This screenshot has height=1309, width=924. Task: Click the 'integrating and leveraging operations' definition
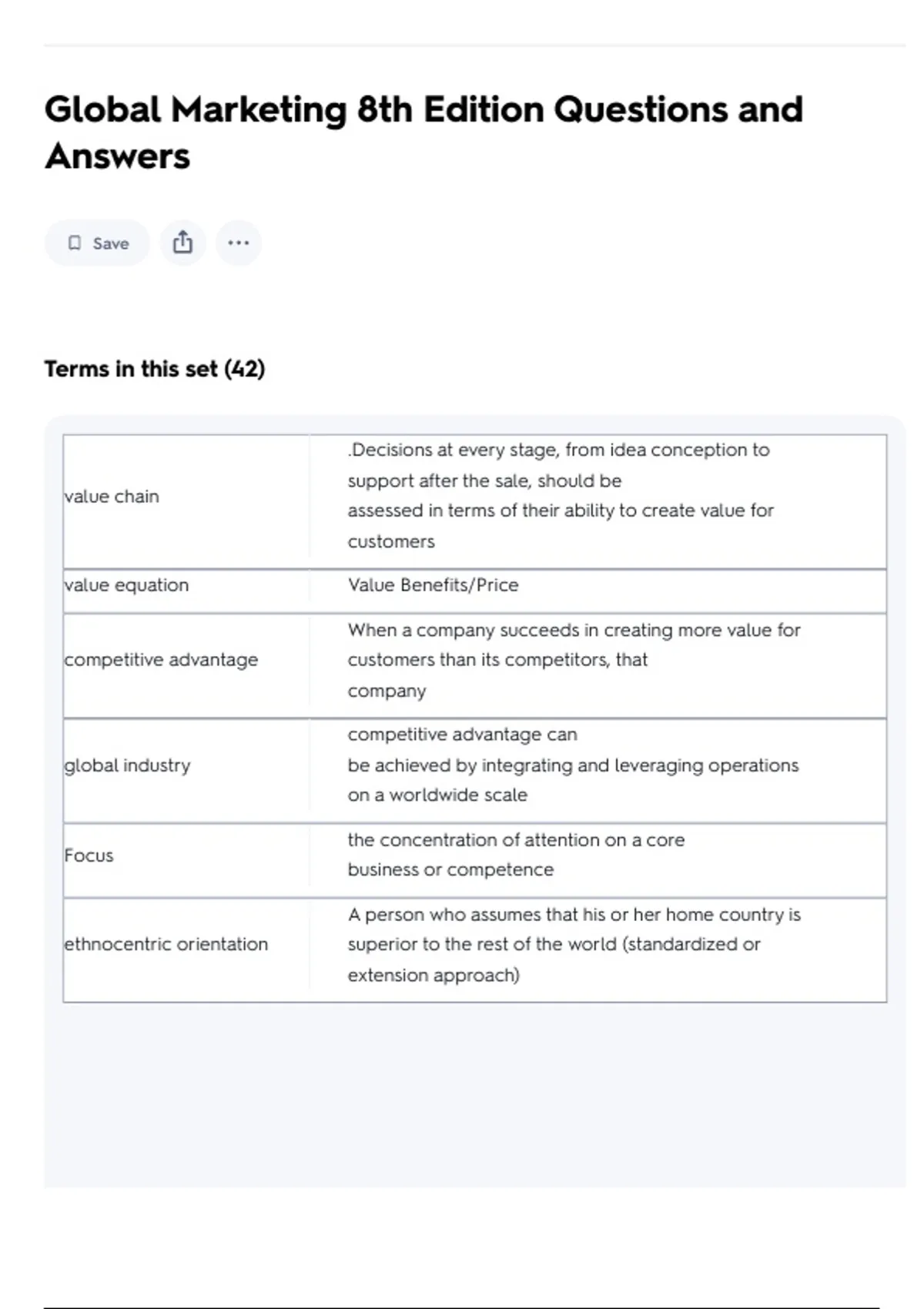(x=573, y=765)
